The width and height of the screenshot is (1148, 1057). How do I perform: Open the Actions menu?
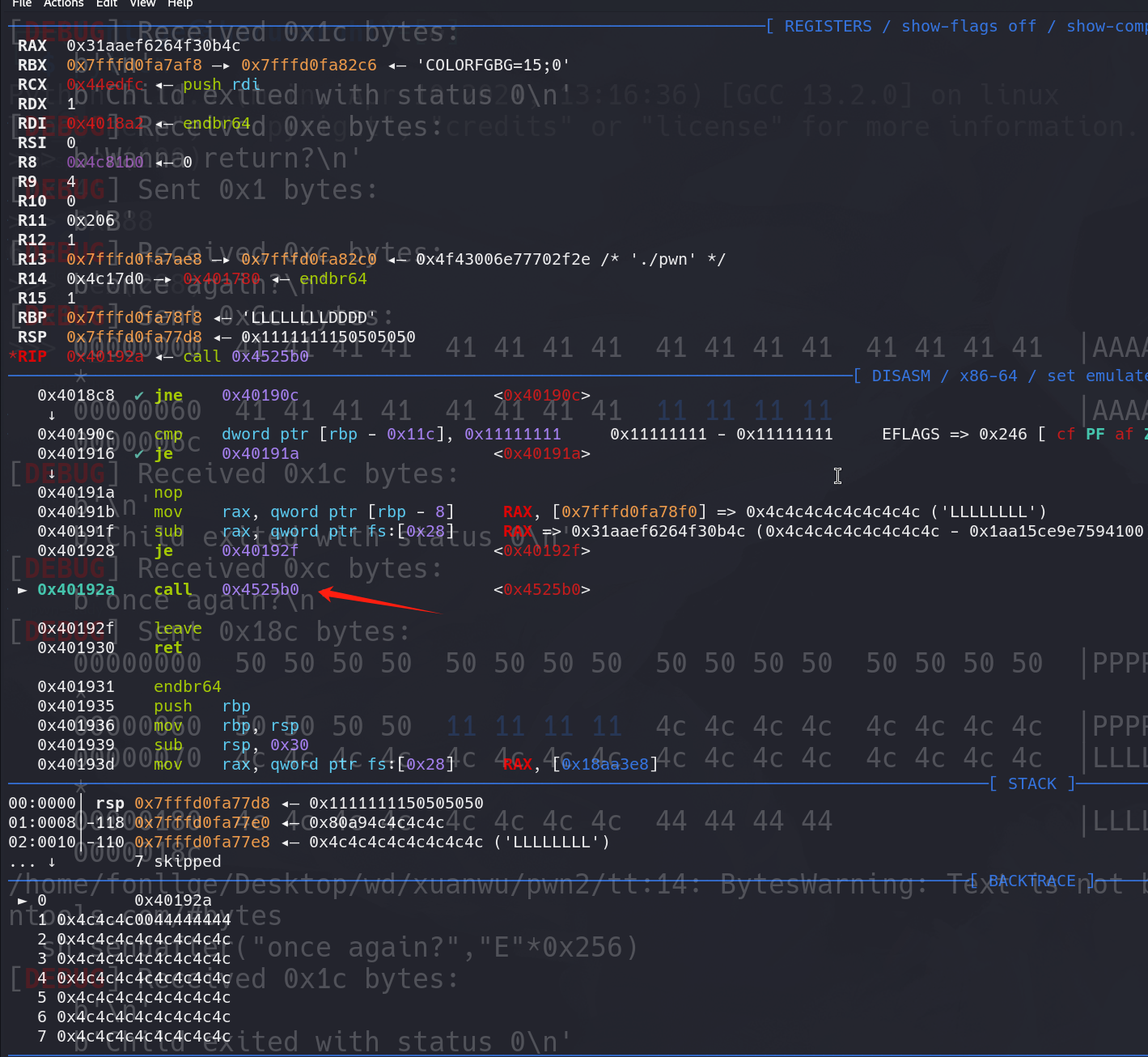click(64, 3)
